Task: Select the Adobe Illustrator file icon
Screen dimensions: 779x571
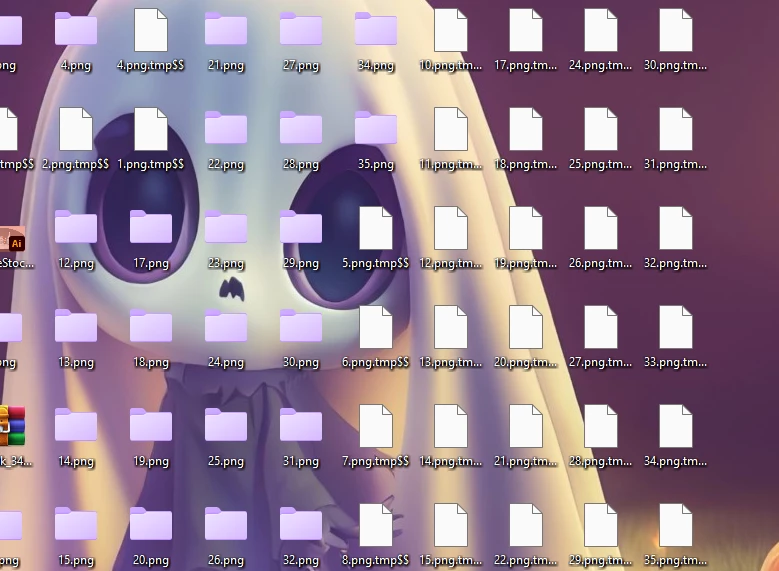Action: coord(12,239)
